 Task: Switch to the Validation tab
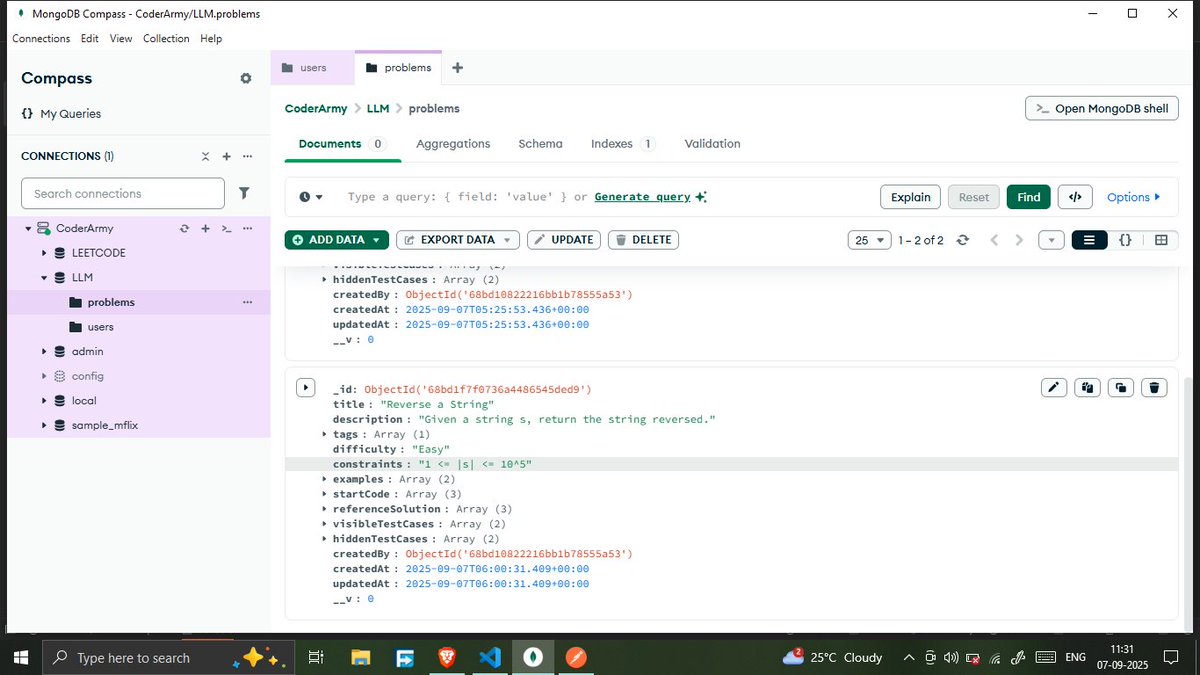tap(712, 144)
